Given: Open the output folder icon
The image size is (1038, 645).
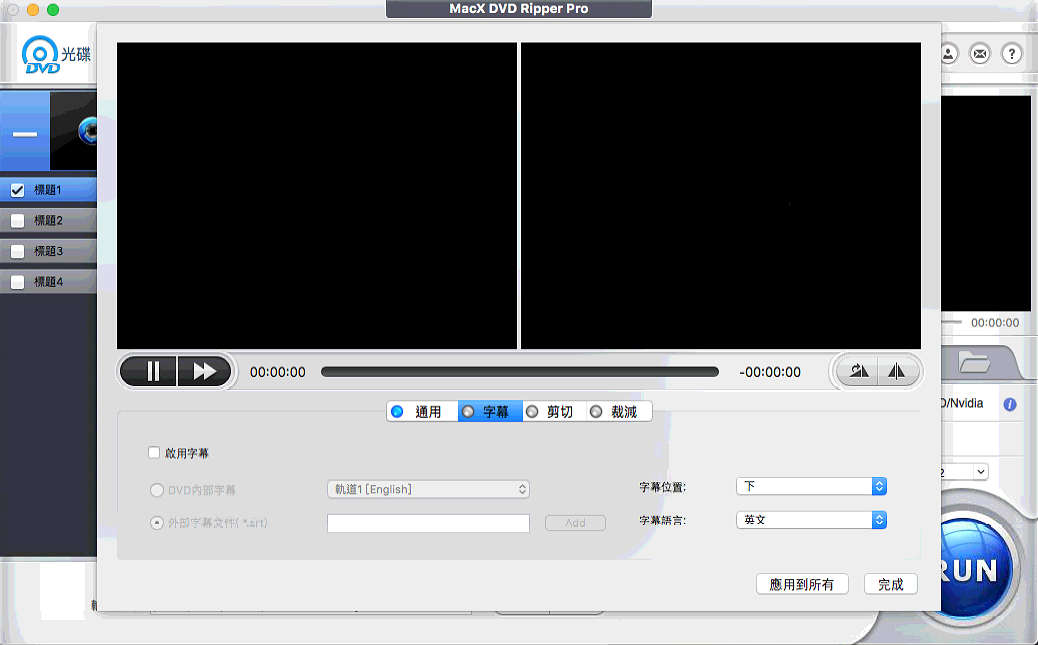Looking at the screenshot, I should (974, 363).
